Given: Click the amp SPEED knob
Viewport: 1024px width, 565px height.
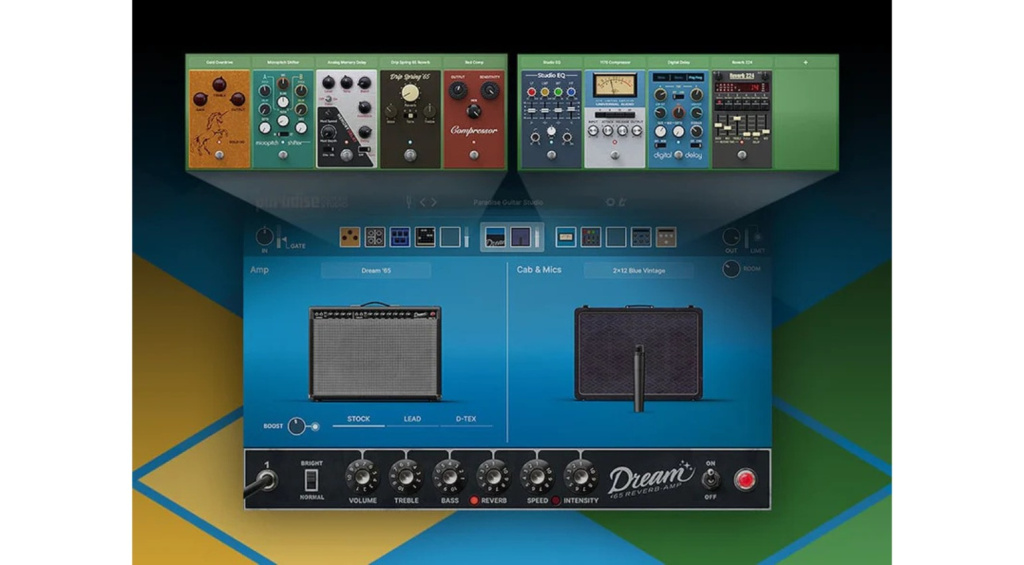Looking at the screenshot, I should (x=537, y=477).
